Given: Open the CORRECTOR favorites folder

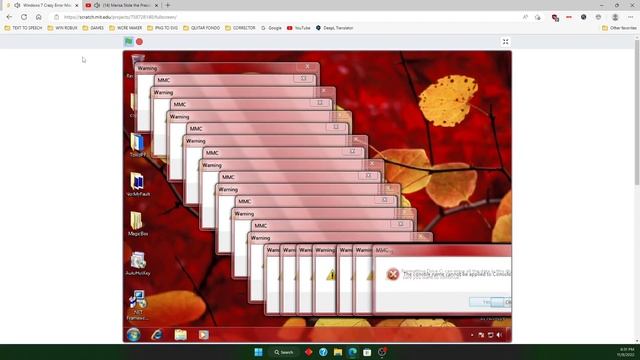Looking at the screenshot, I should point(240,28).
